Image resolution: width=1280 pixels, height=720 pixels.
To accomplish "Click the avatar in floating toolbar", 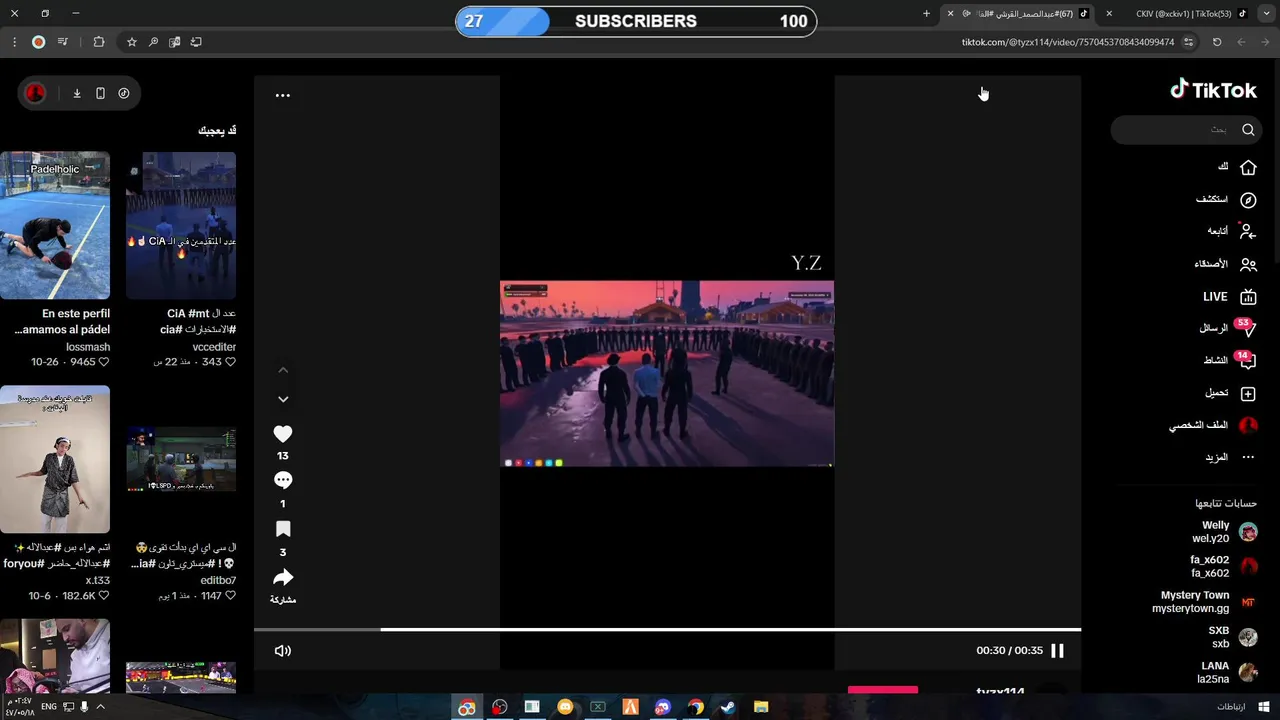I will point(35,93).
